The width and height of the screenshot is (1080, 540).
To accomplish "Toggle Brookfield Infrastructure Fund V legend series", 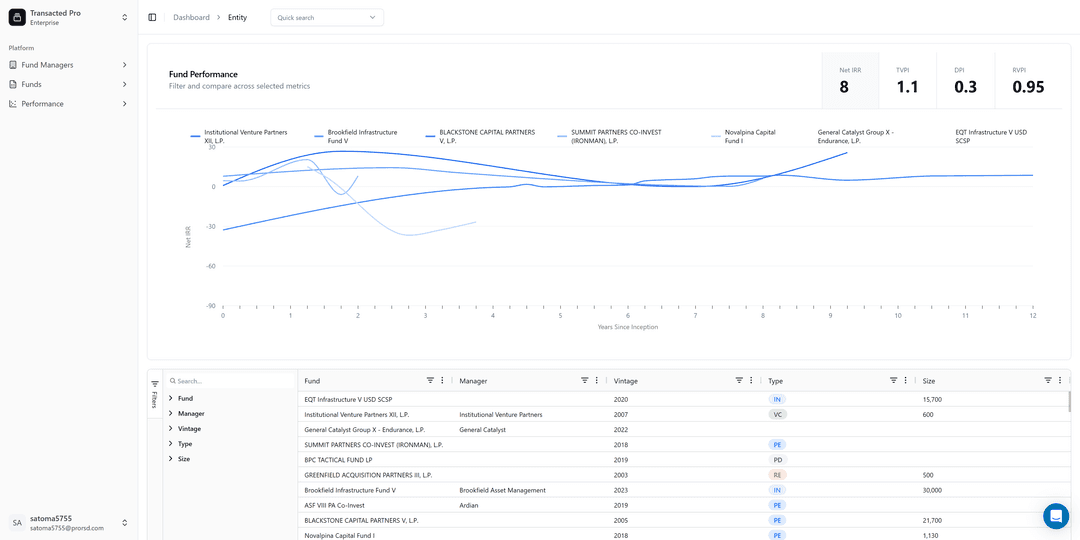I will (x=357, y=136).
